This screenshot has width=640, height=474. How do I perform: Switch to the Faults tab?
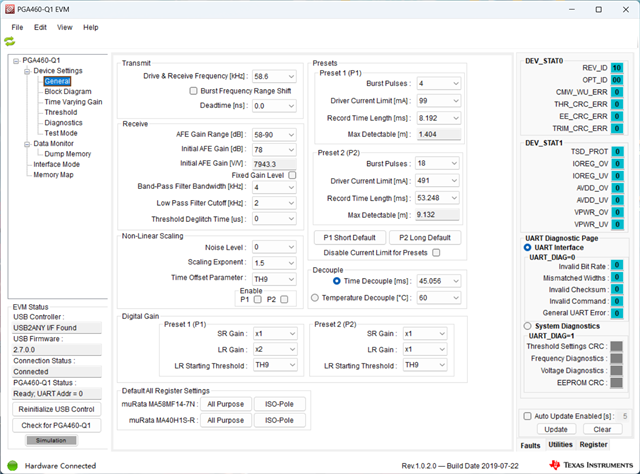click(531, 445)
